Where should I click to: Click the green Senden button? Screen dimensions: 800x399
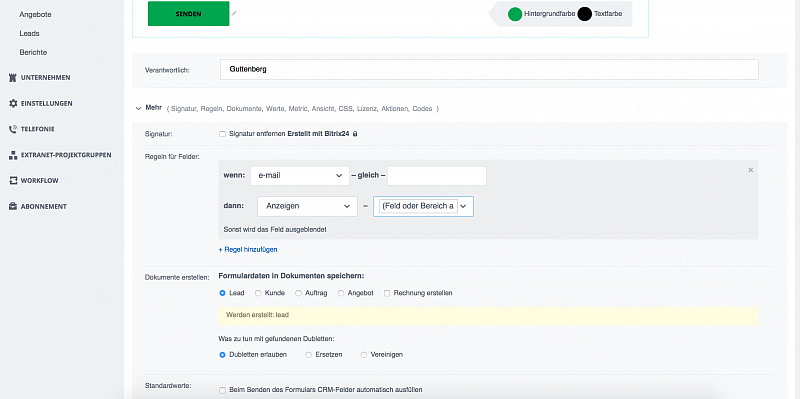coord(188,14)
